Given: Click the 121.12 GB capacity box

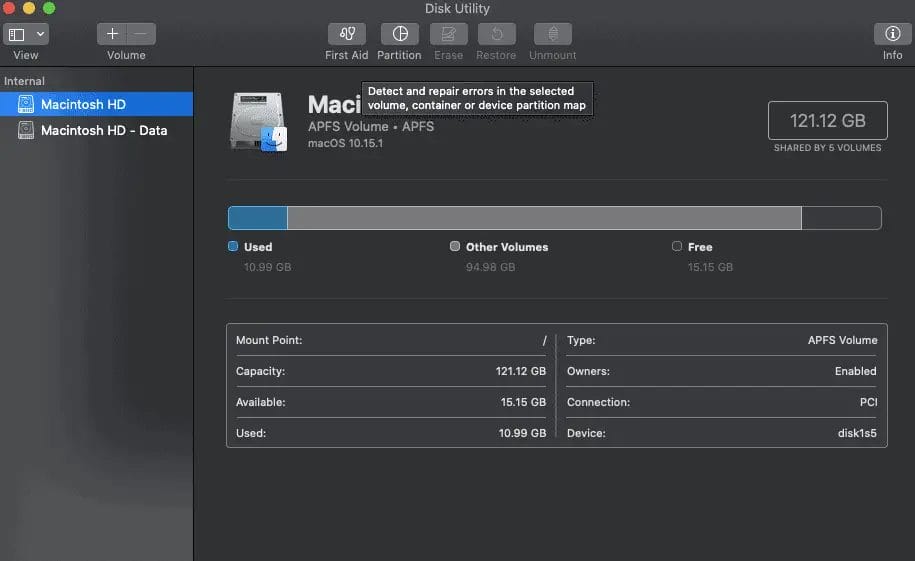Looking at the screenshot, I should click(827, 120).
